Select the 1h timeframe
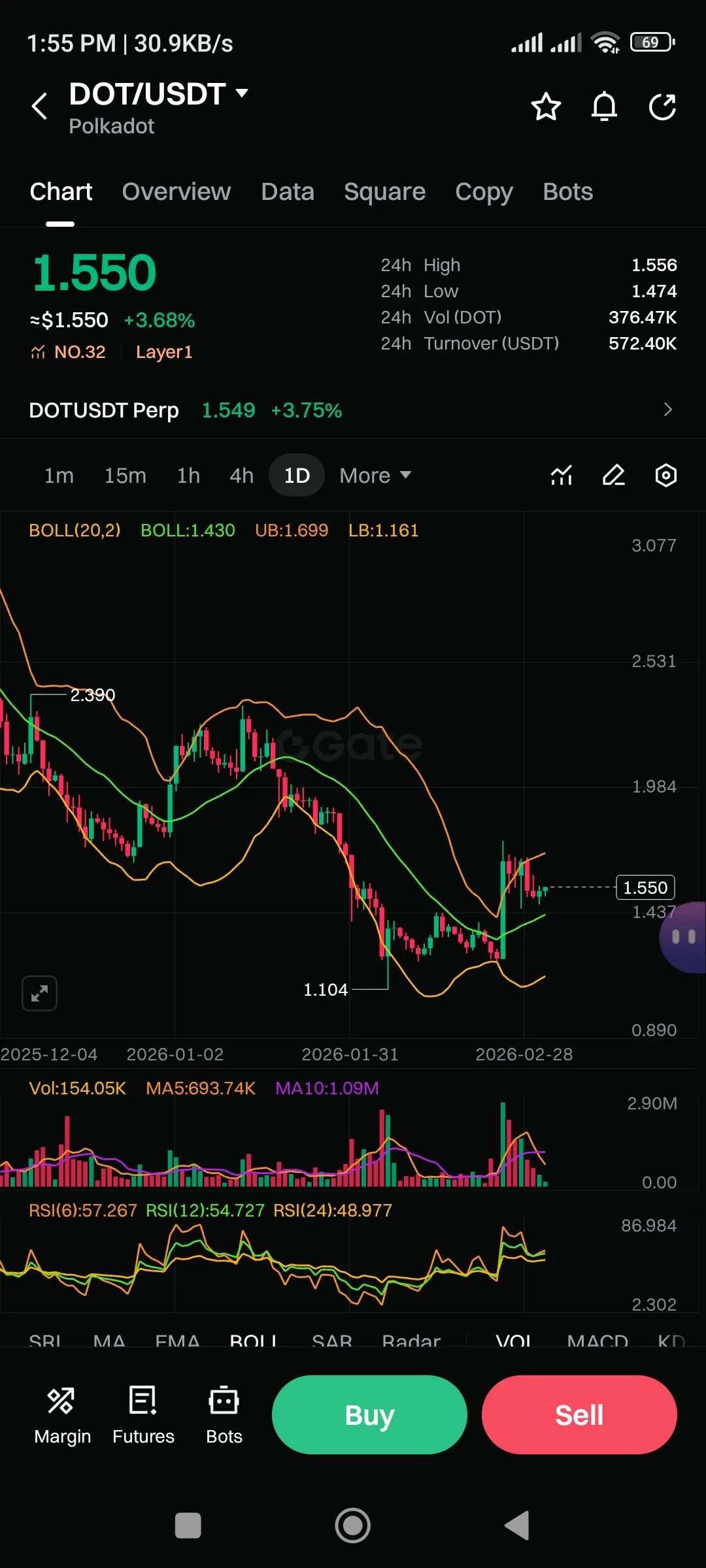Screen dimensions: 706x1568 click(x=188, y=475)
